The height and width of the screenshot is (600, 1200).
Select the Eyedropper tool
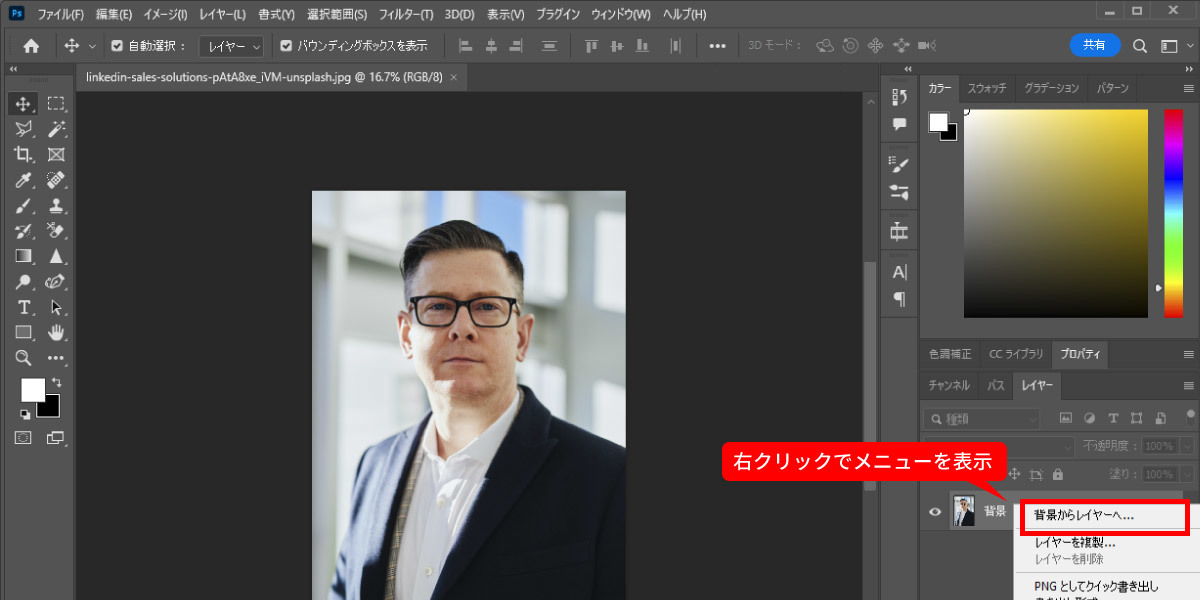coord(24,180)
